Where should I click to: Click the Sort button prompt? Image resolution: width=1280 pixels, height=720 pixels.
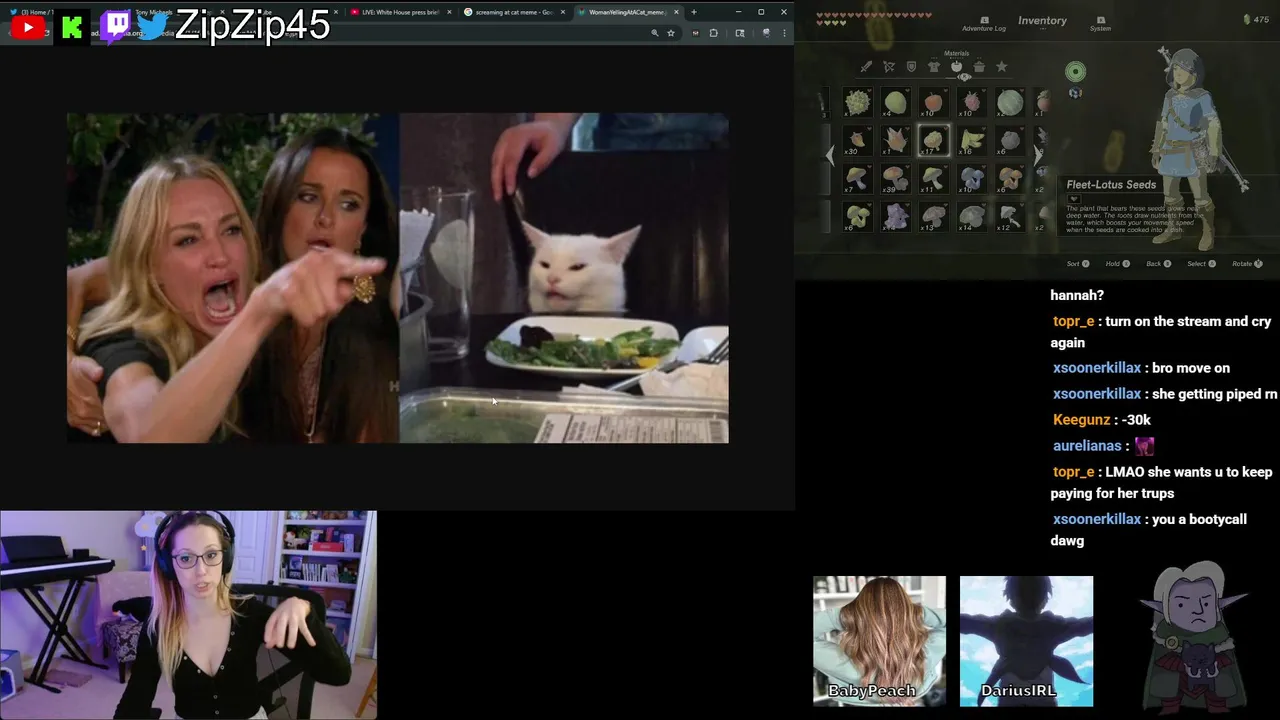coord(1078,264)
